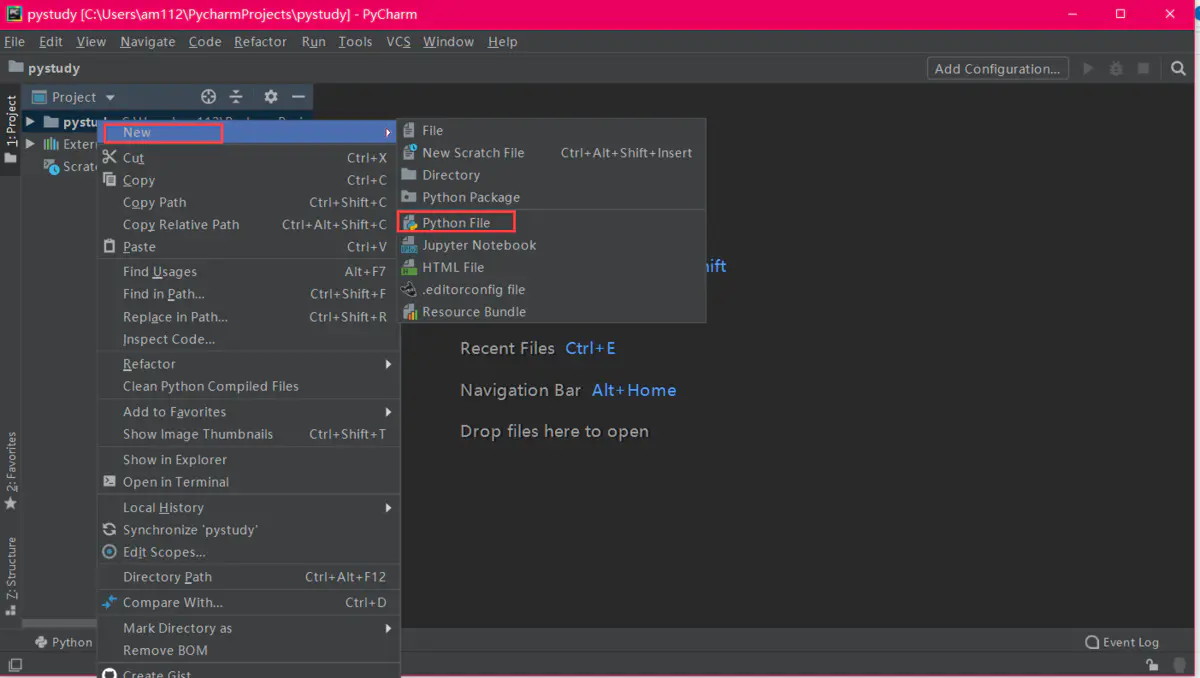Click the pystudy navigation bar folder
1200x678 pixels.
click(44, 68)
